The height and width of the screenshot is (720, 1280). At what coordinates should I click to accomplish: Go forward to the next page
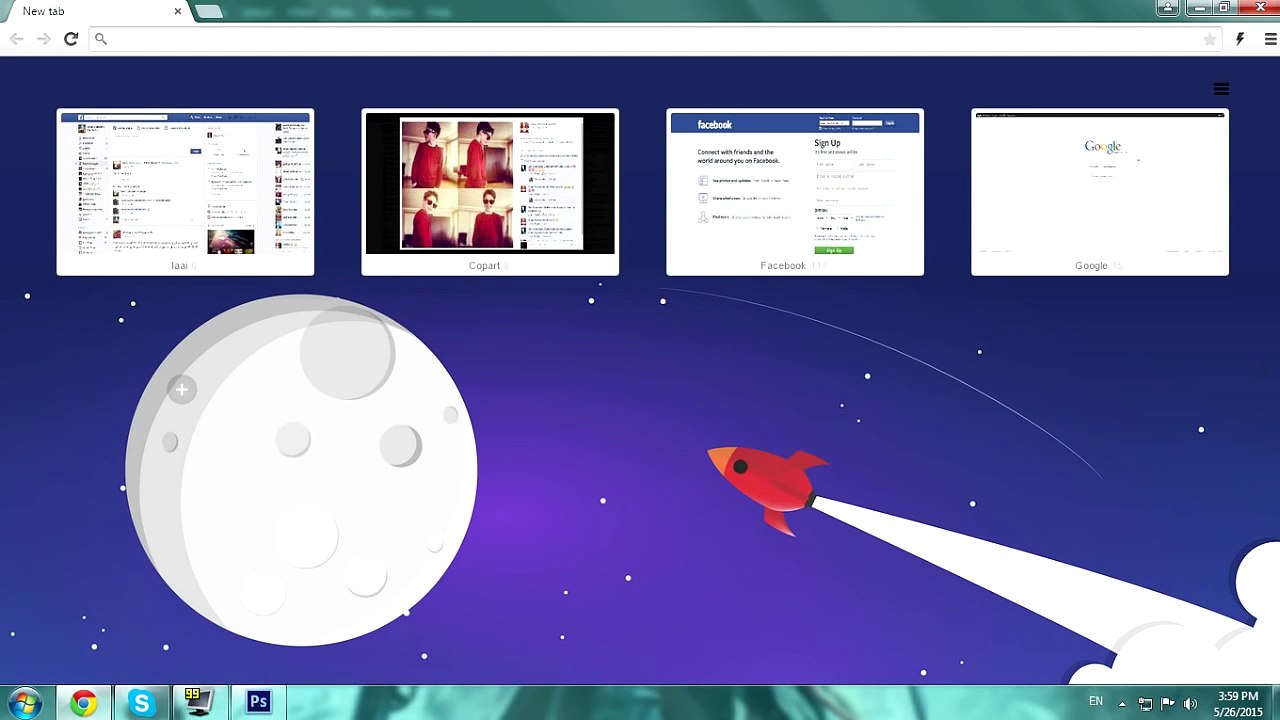44,39
